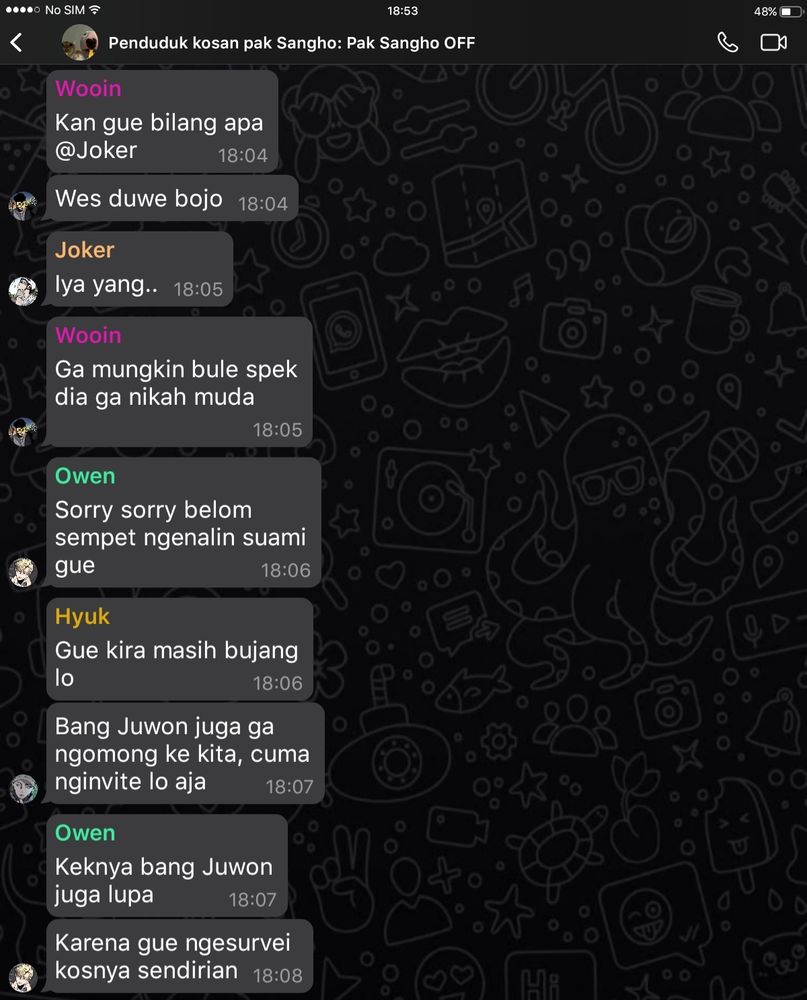Tap the back arrow icon

point(17,43)
